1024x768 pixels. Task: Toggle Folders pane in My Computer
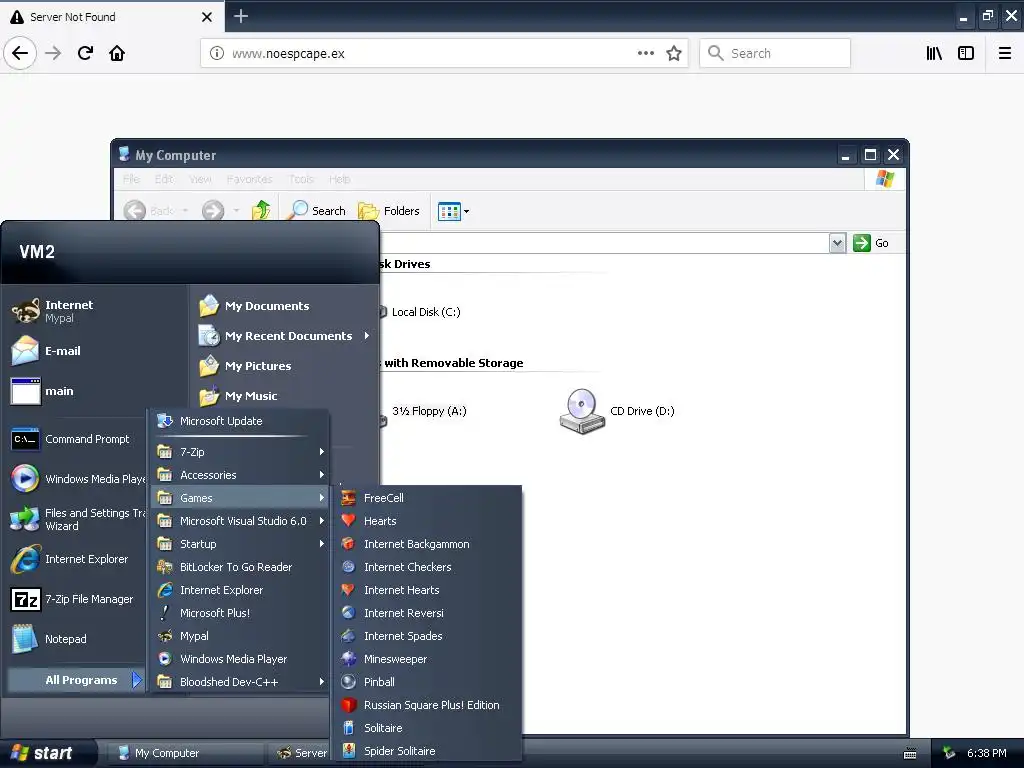(389, 210)
